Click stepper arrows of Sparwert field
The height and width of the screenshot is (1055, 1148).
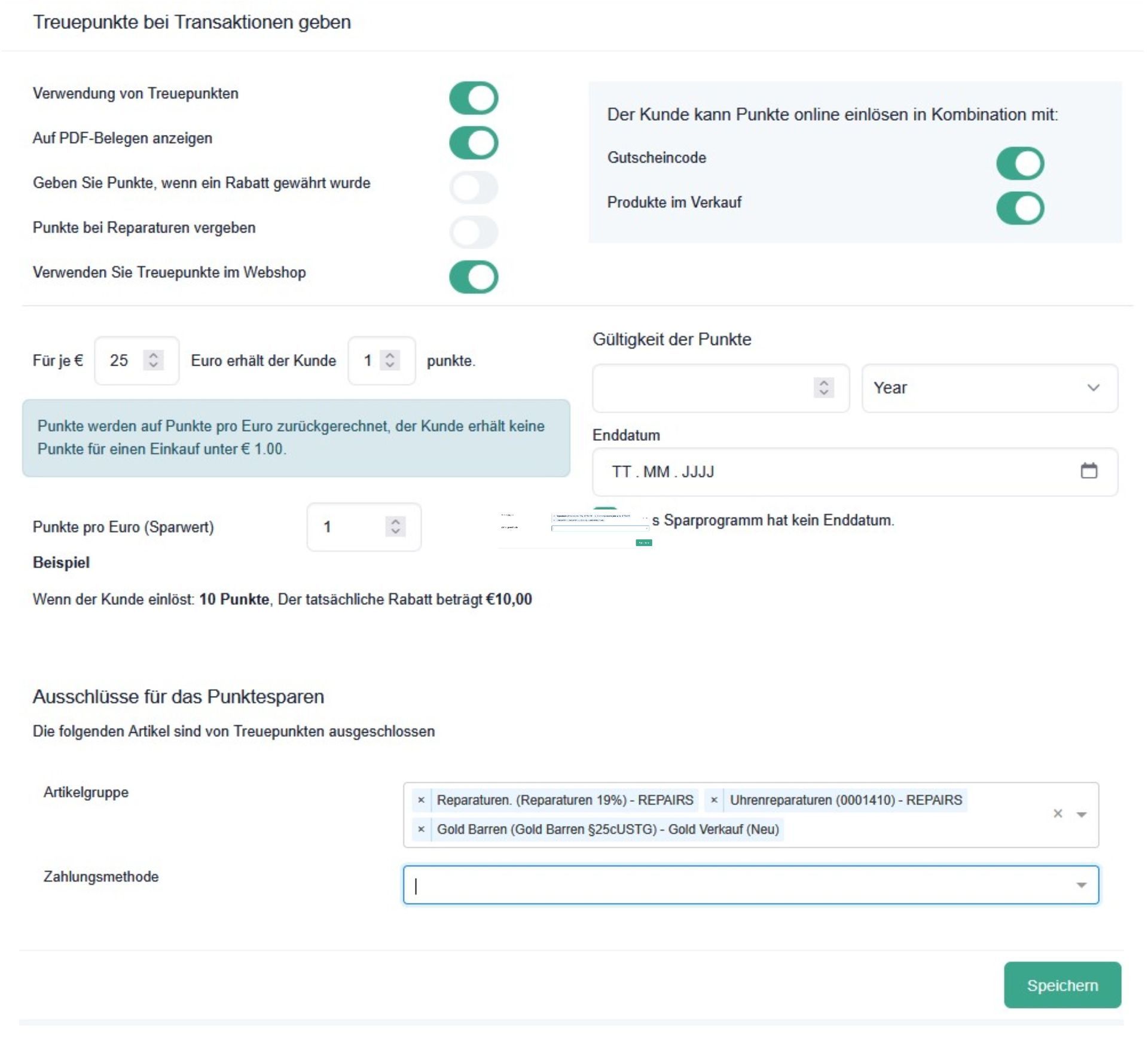tap(395, 526)
